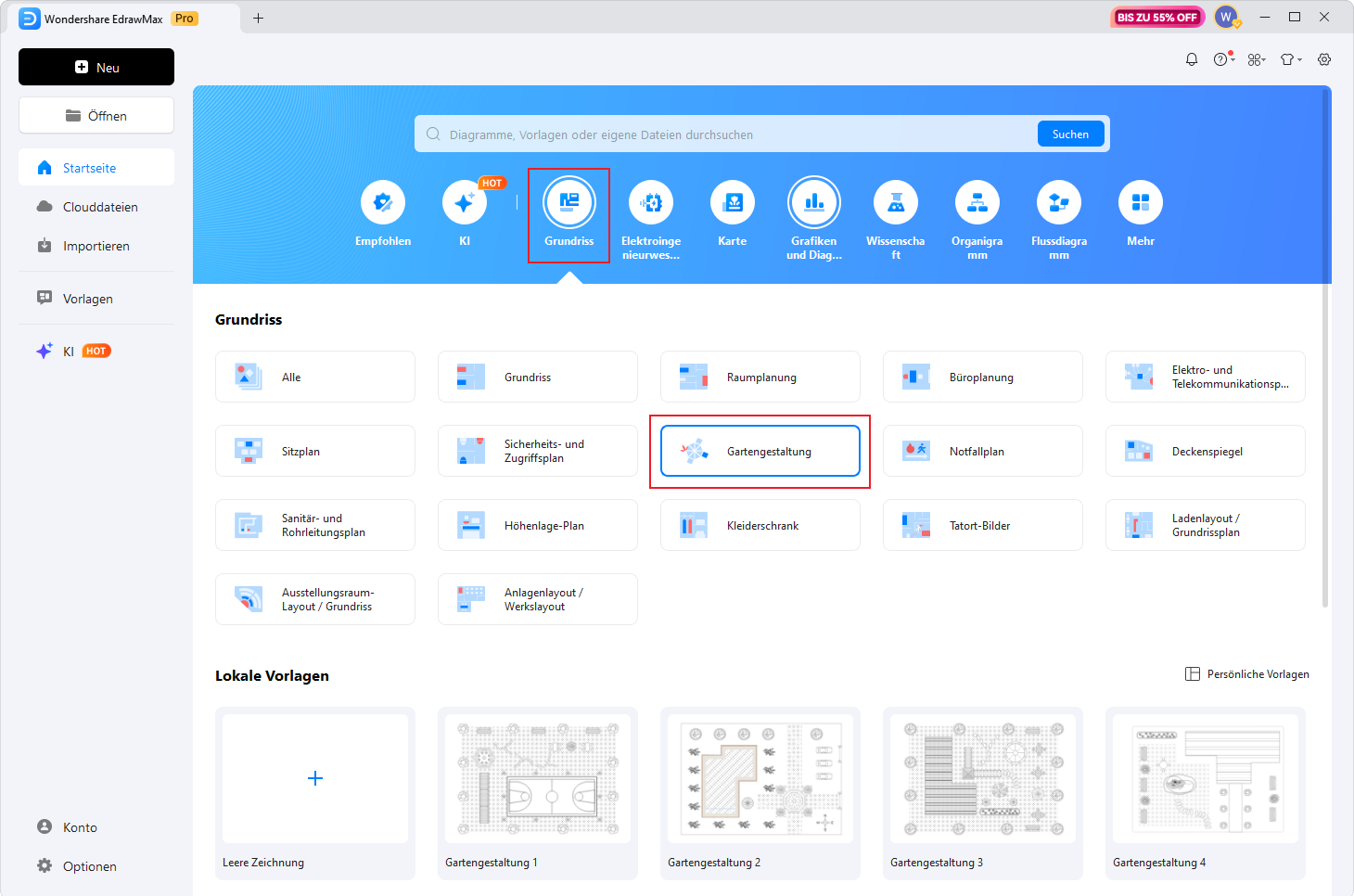Open the settings gear icon top right
The image size is (1354, 896).
pos(1324,59)
